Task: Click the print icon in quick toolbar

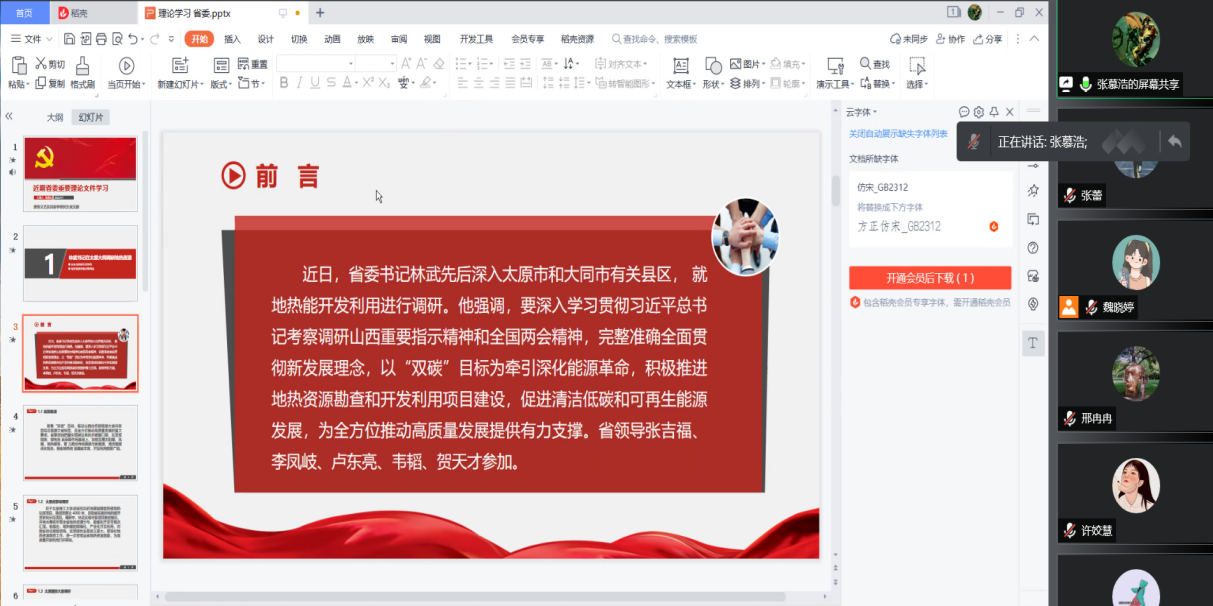Action: pyautogui.click(x=101, y=39)
